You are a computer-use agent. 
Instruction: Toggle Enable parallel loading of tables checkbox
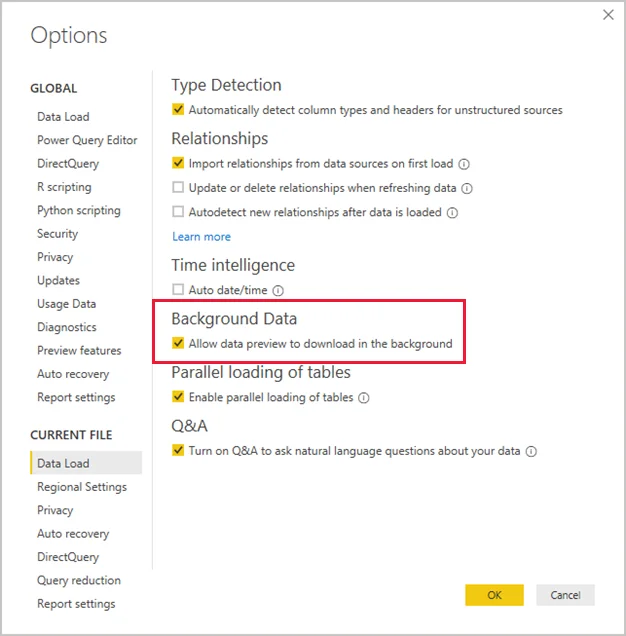[x=178, y=397]
